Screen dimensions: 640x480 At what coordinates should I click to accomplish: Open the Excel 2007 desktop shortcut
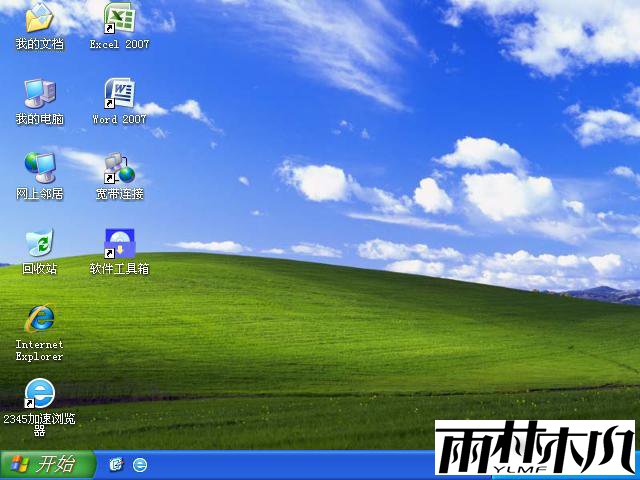[119, 19]
